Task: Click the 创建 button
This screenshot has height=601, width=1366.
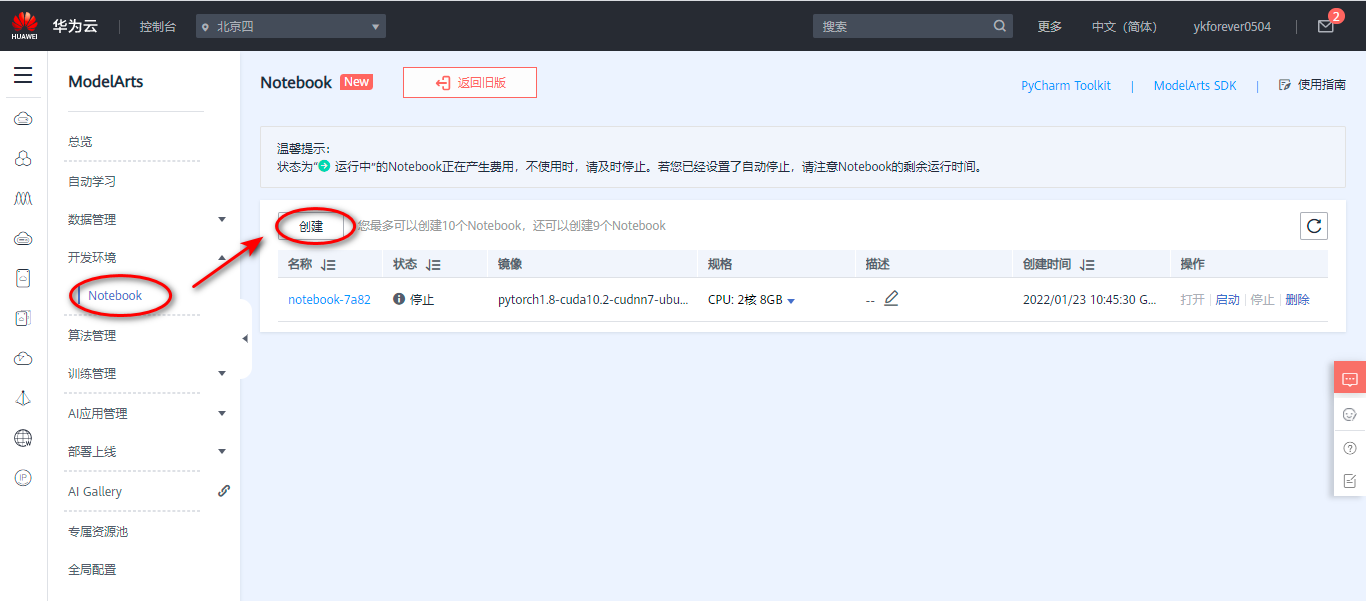Action: [311, 226]
